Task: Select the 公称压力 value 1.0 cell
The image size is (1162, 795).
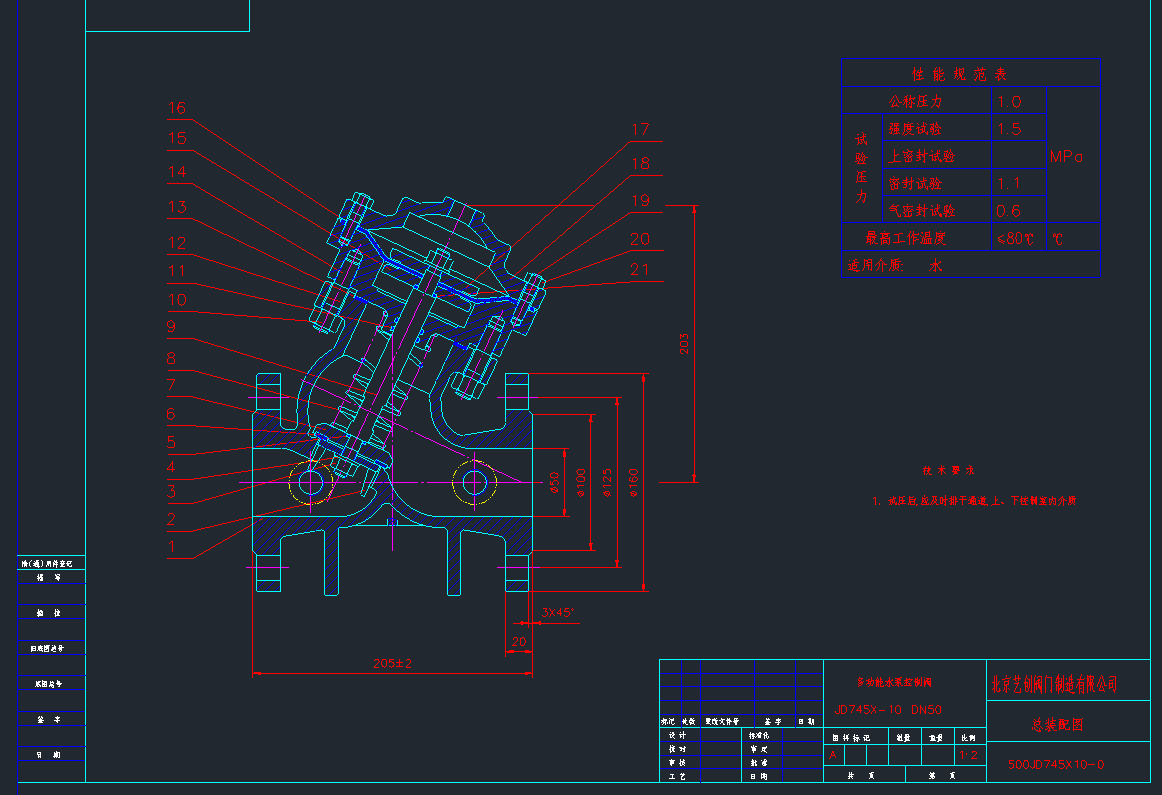Action: click(x=1008, y=102)
